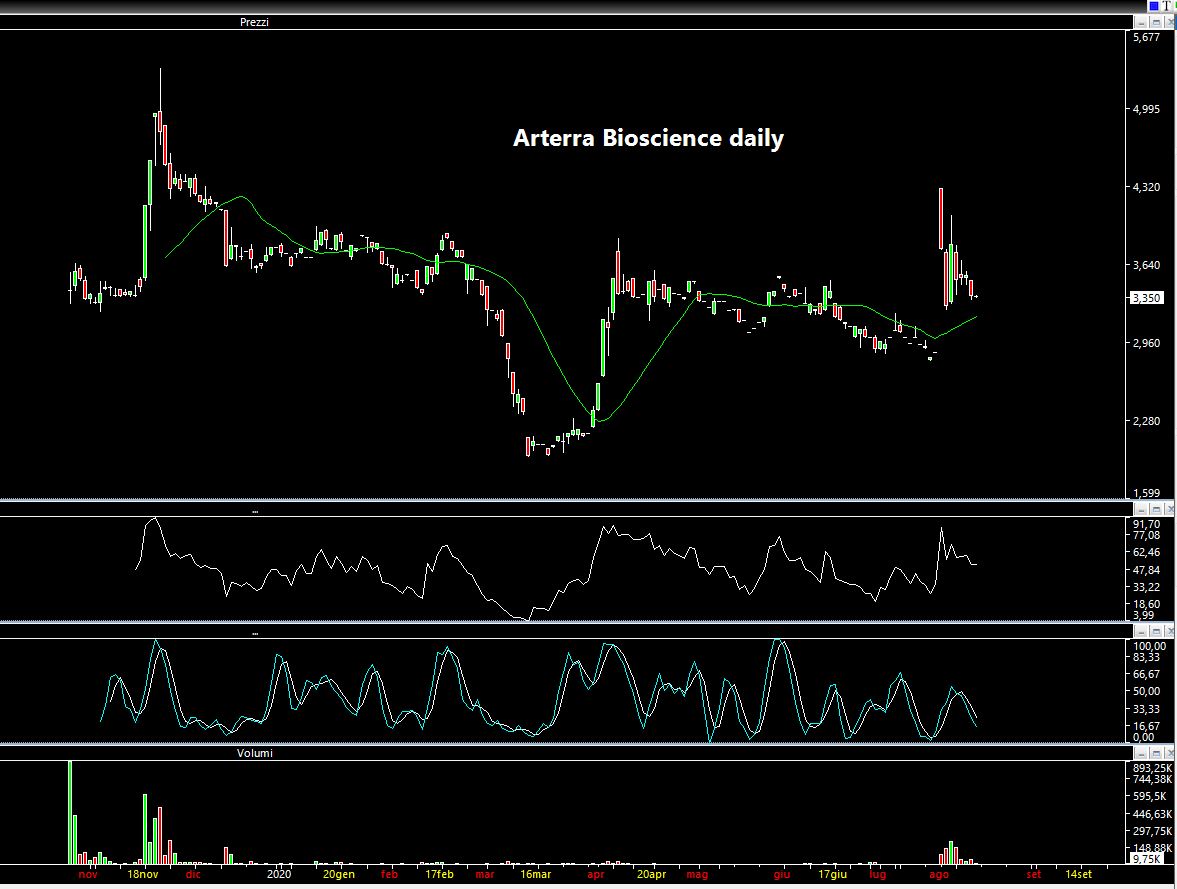Click the 893,25K volume scale value
Viewport: 1177px width, 889px height.
pos(1152,768)
